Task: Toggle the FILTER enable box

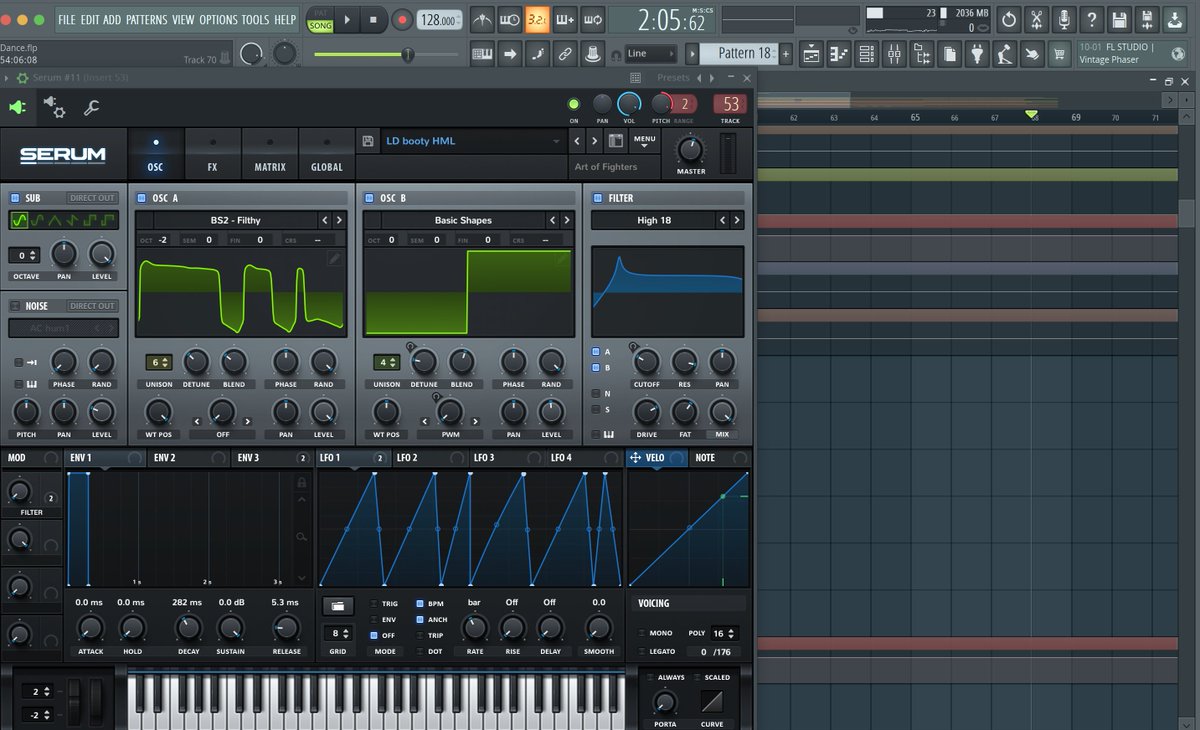Action: pyautogui.click(x=598, y=198)
